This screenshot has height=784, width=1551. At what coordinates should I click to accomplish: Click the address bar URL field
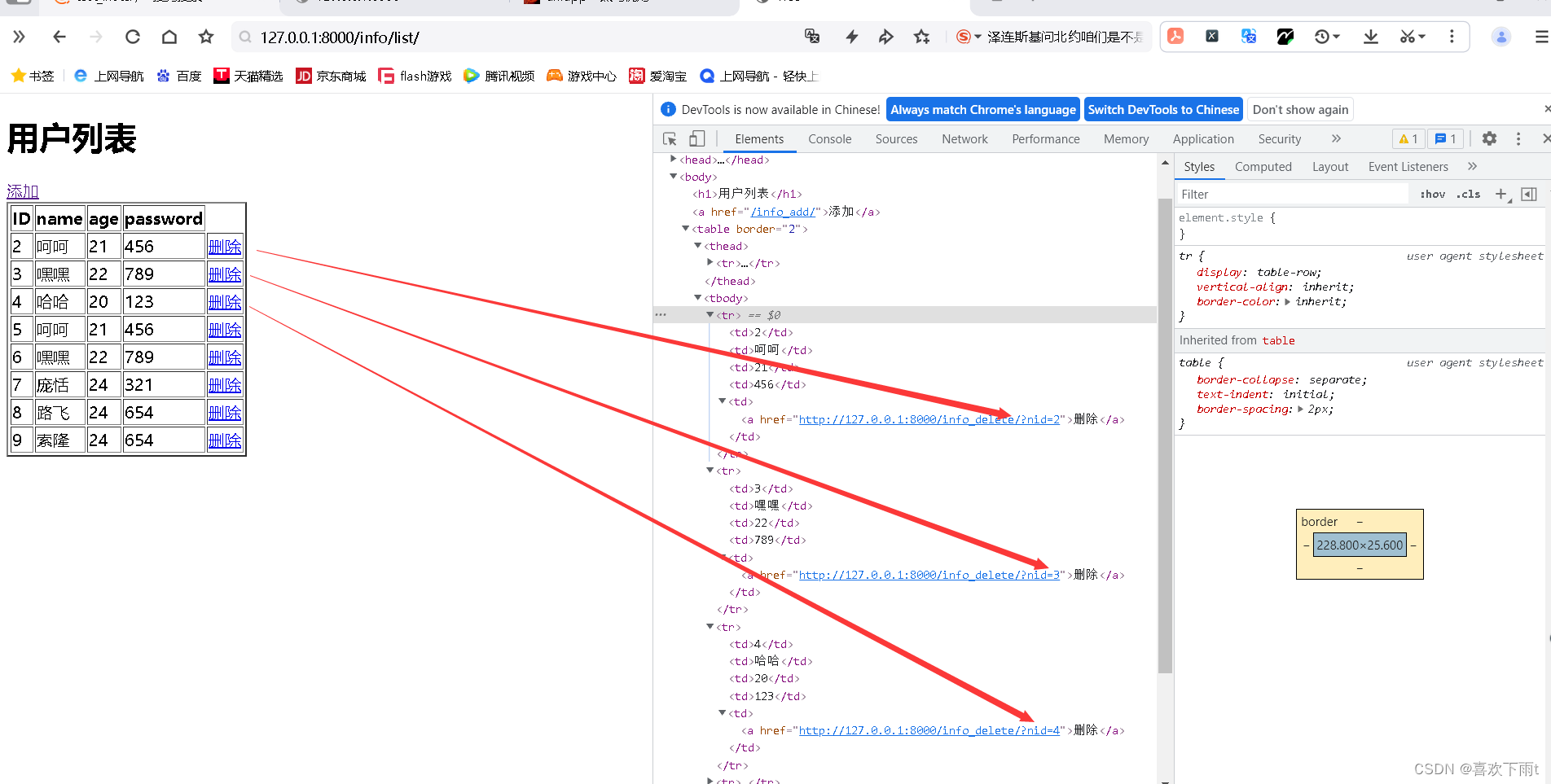pyautogui.click(x=521, y=37)
